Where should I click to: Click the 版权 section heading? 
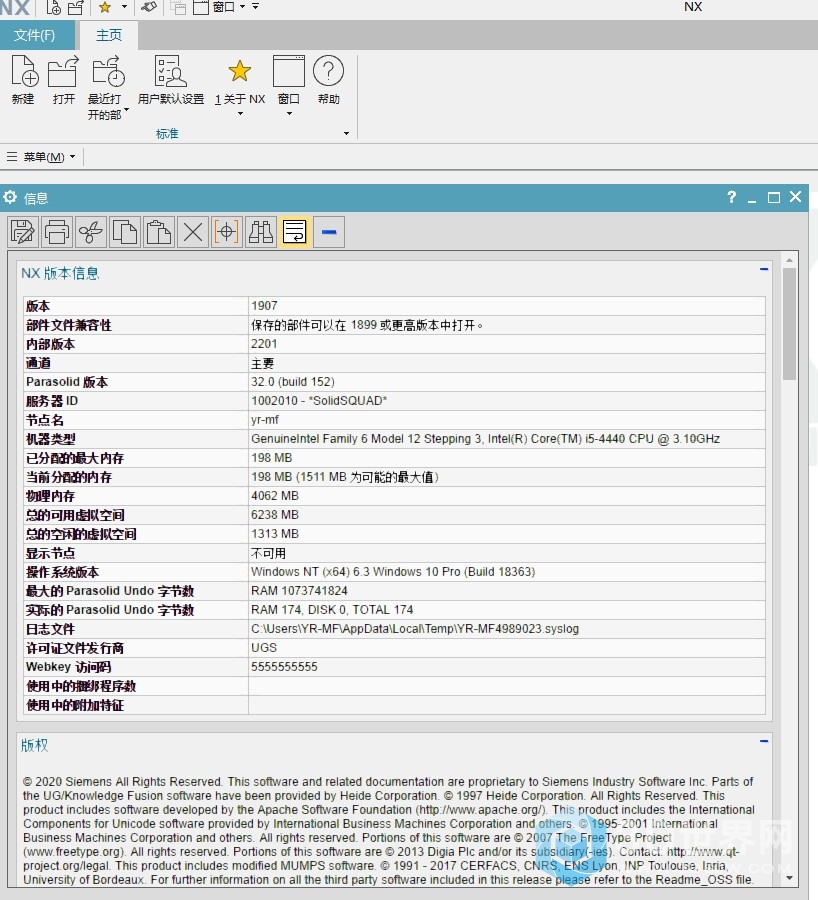[34, 745]
